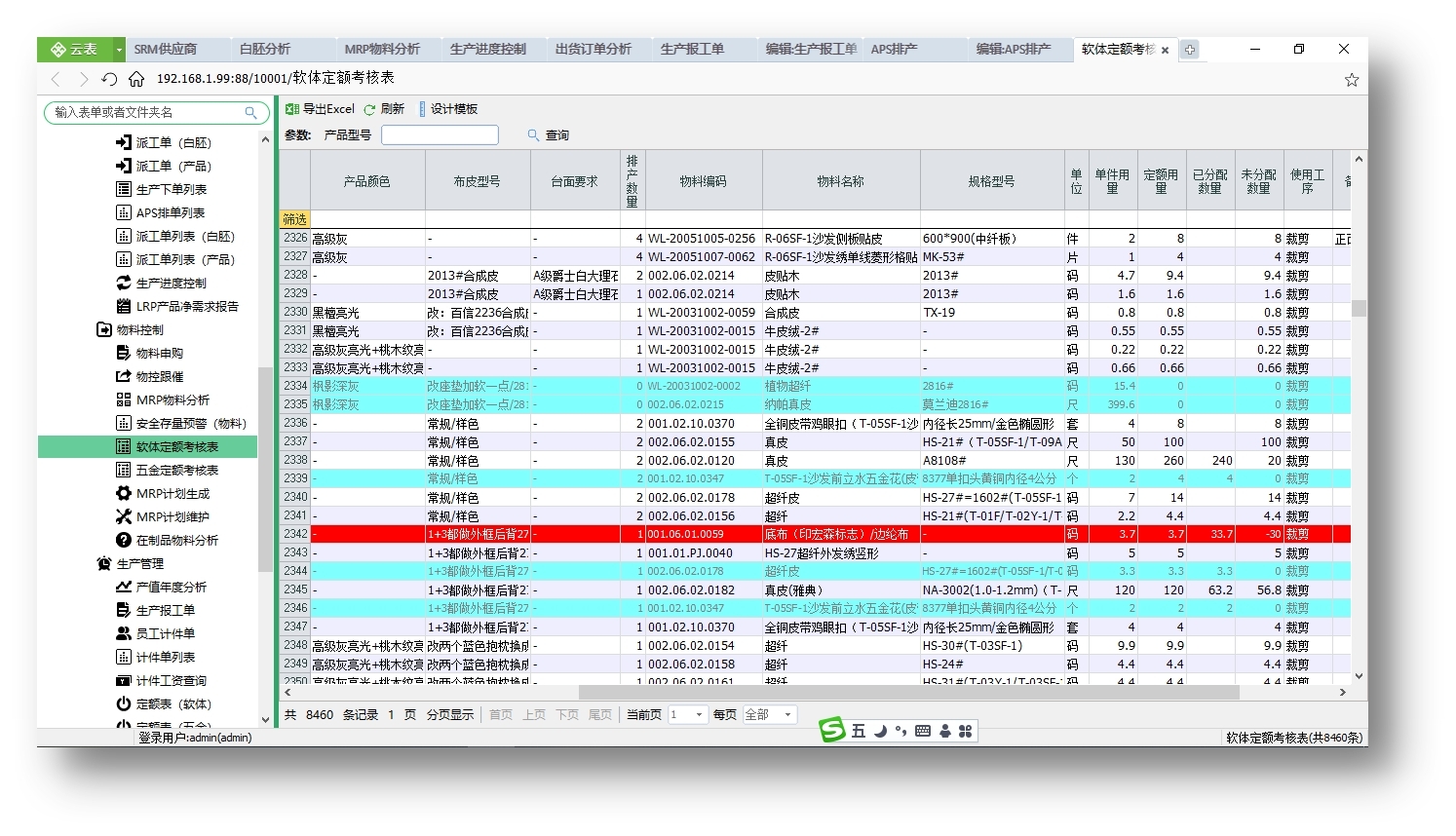Click the 设计模板 toolbar button
Viewport: 1456px width, 836px height.
click(447, 109)
